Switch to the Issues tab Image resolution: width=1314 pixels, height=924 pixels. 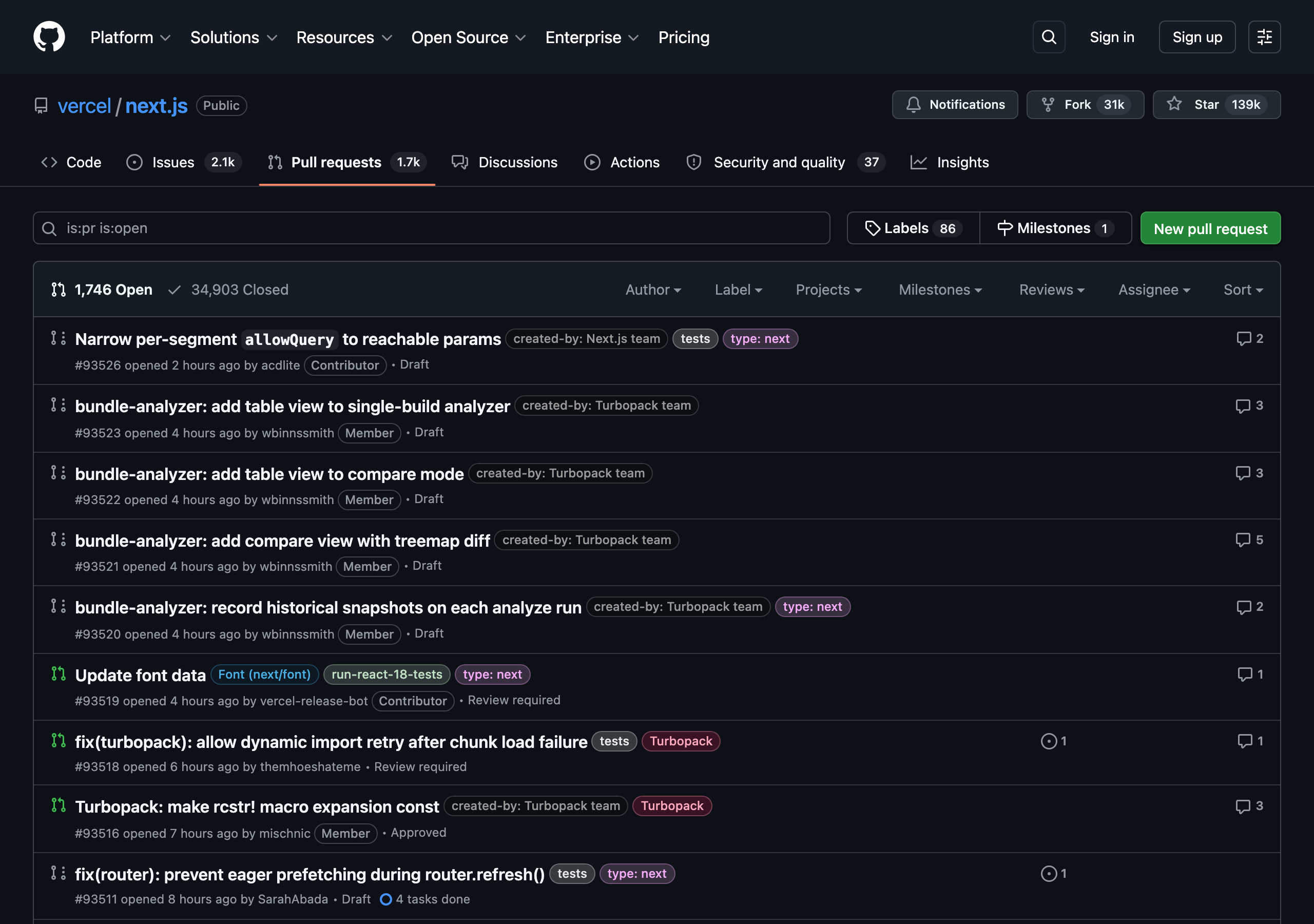coord(184,163)
